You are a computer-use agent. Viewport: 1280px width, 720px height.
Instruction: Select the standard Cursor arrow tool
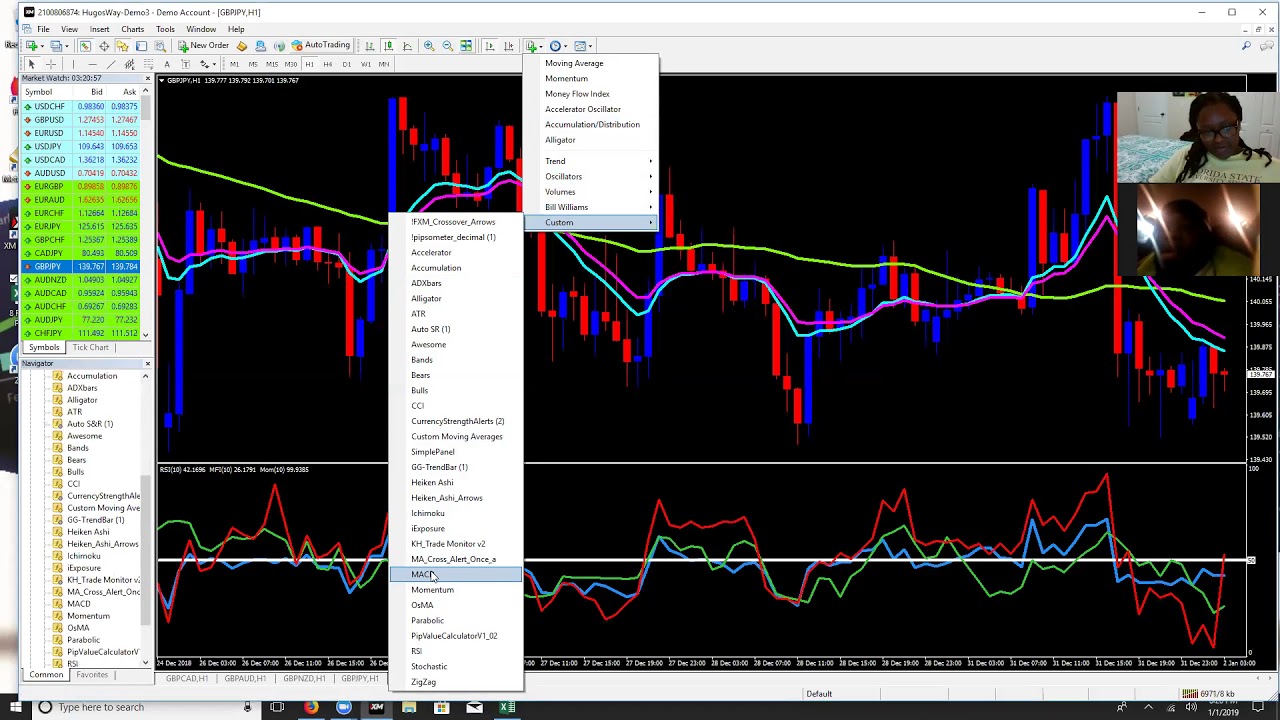tap(31, 64)
